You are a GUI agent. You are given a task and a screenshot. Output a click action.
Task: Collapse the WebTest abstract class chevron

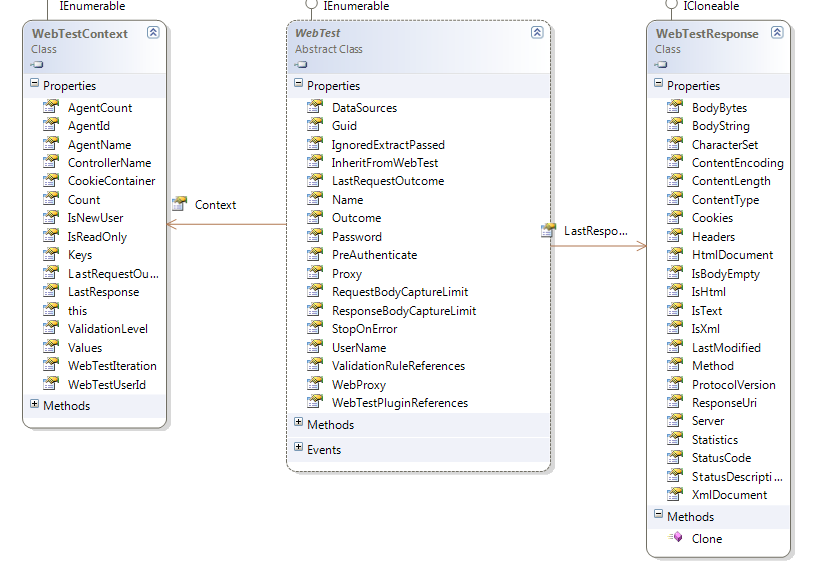click(x=537, y=32)
